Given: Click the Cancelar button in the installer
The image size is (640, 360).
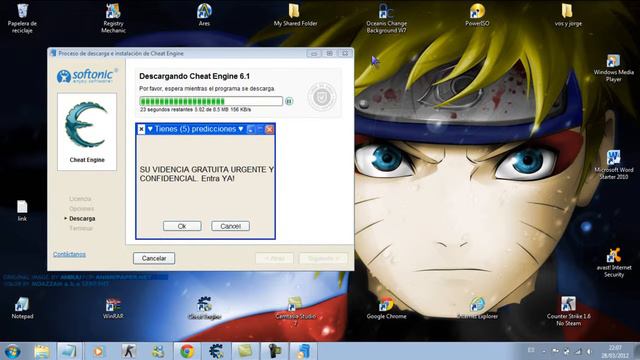Looking at the screenshot, I should (x=154, y=258).
